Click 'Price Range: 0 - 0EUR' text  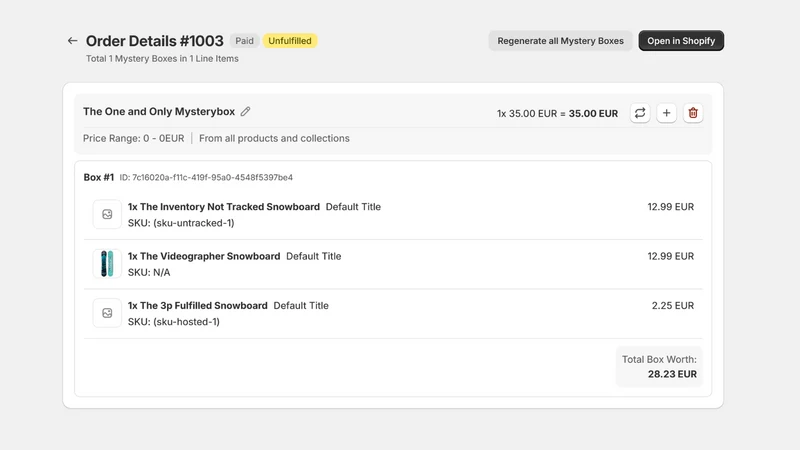coord(134,138)
